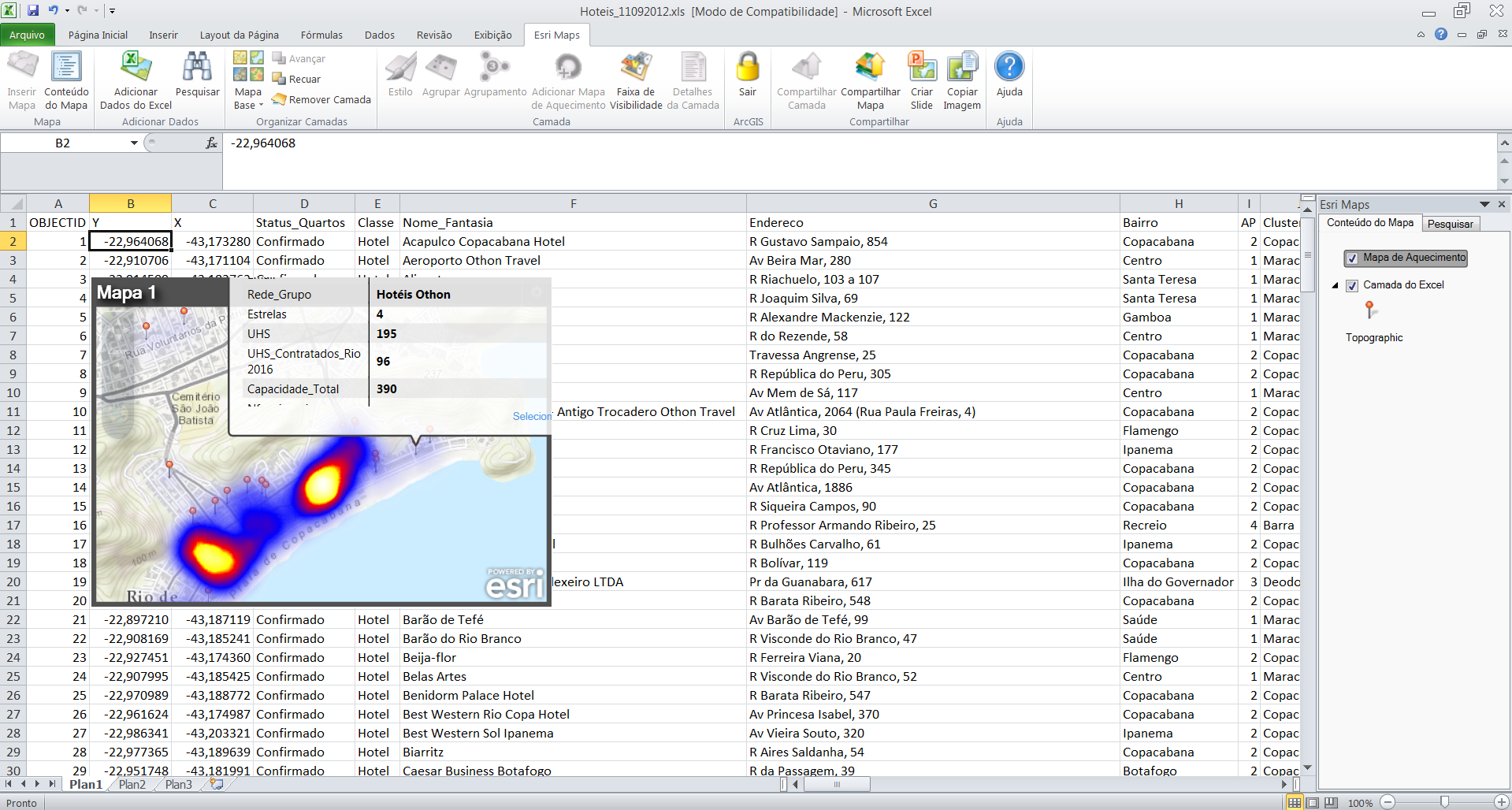The image size is (1512, 810).
Task: Click Adicionar Mapa de Aquecimento icon
Action: point(568,80)
